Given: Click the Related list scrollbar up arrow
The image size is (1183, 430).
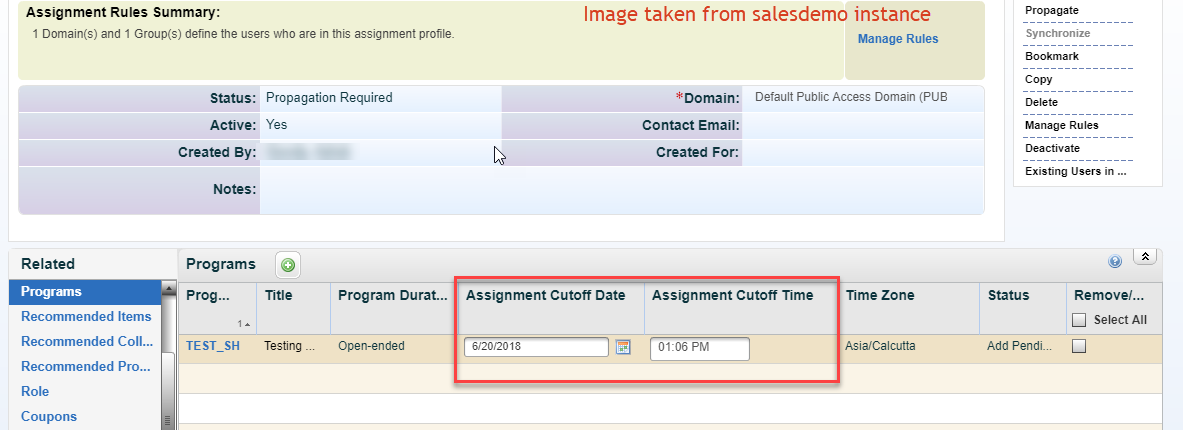Looking at the screenshot, I should point(169,287).
